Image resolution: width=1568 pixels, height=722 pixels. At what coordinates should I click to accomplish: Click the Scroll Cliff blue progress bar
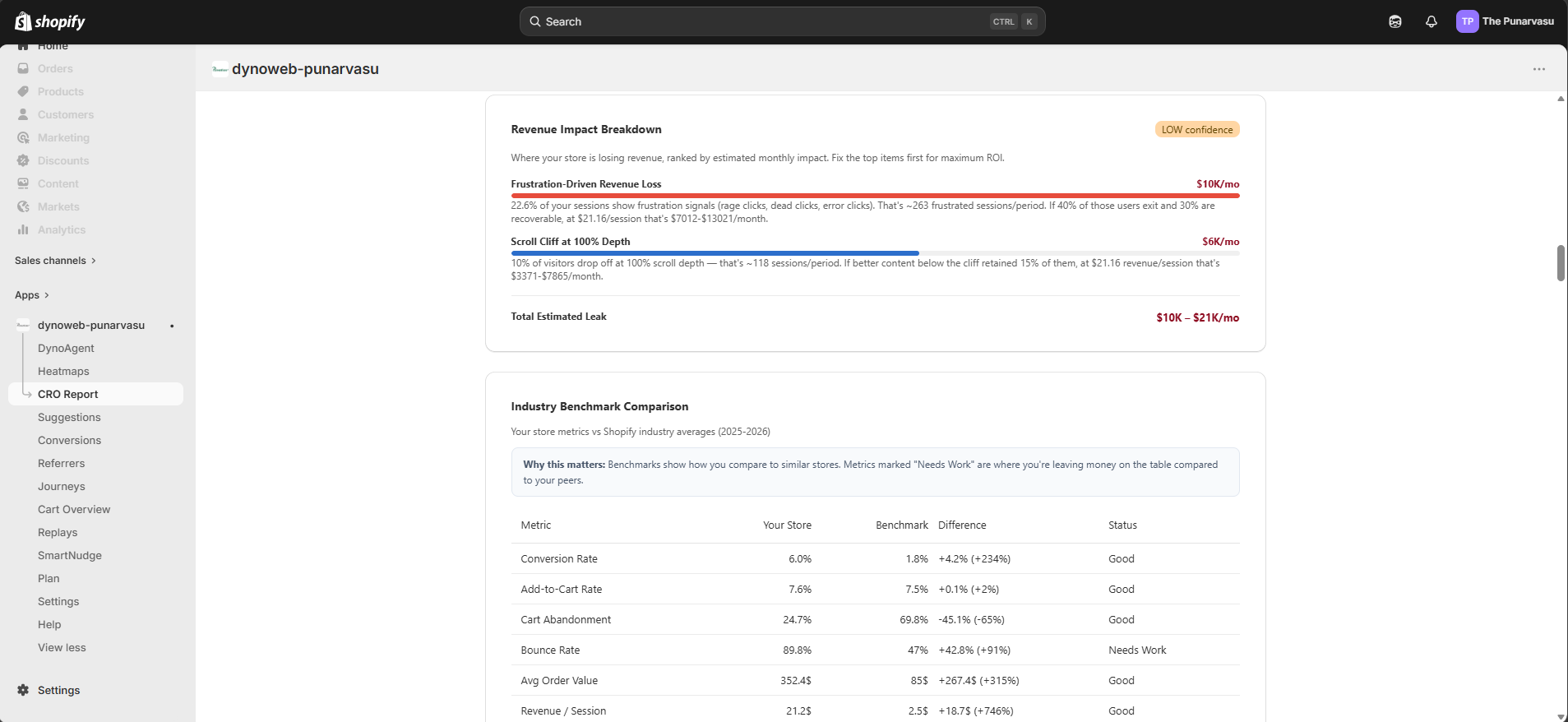(x=714, y=253)
